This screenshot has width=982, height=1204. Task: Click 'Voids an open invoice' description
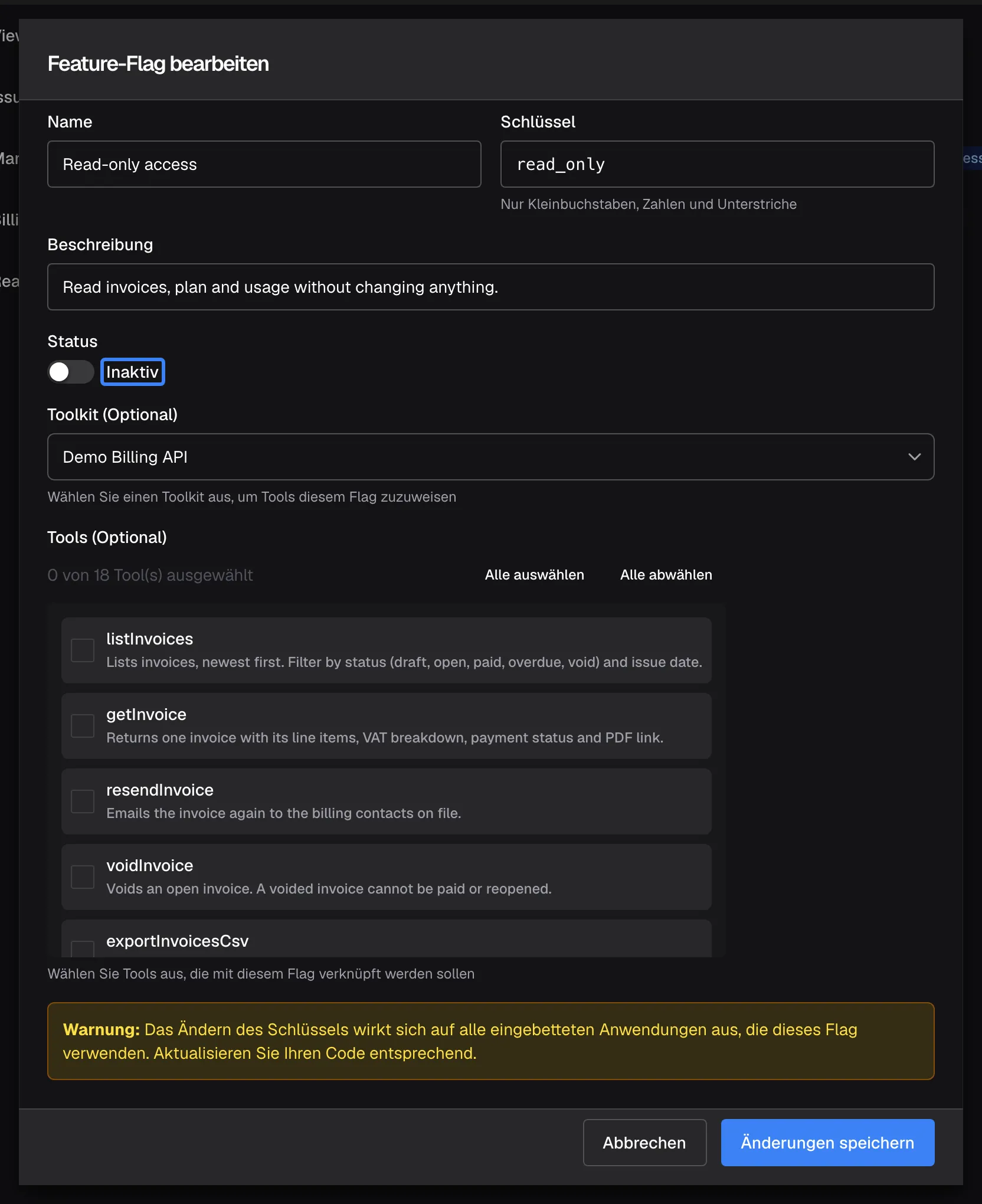pyautogui.click(x=329, y=889)
